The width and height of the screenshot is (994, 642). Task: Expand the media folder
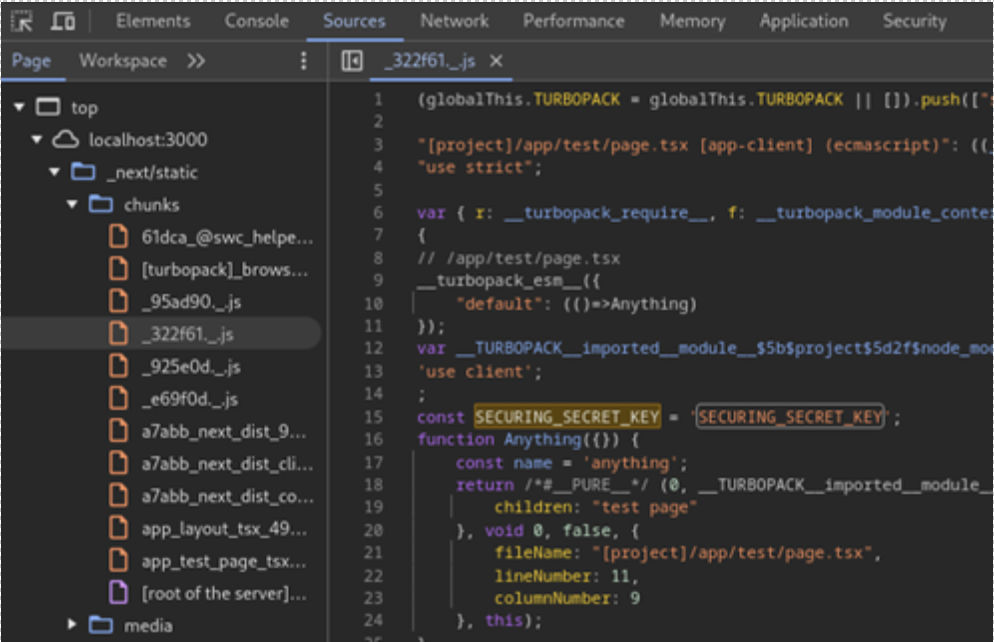pos(72,625)
